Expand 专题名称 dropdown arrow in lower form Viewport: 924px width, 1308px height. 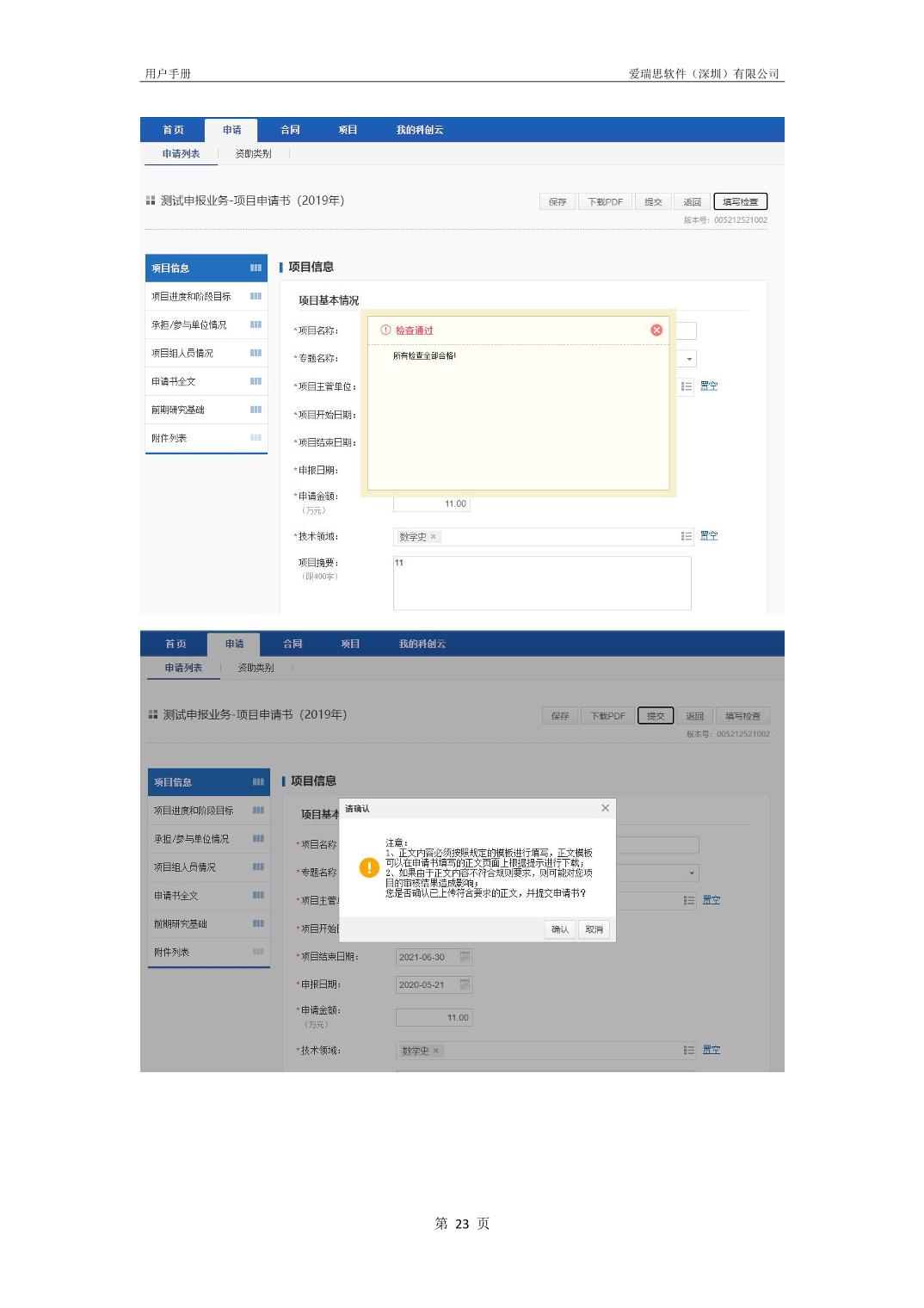coord(692,873)
